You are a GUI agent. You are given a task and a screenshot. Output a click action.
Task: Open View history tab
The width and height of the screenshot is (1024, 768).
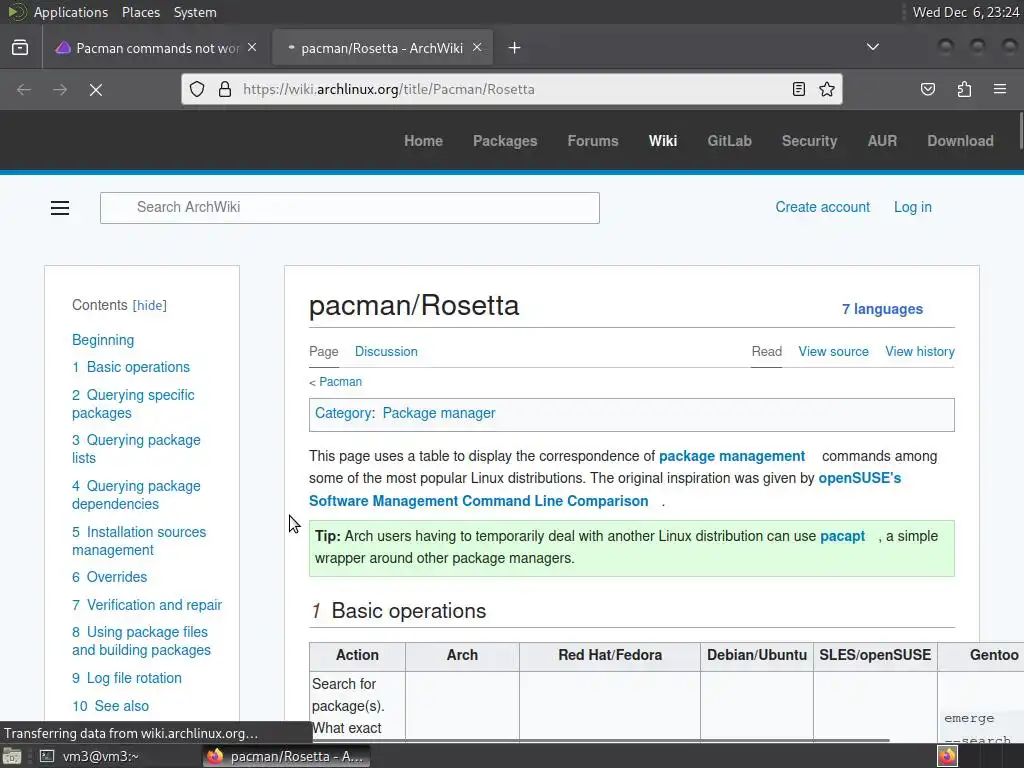click(920, 351)
